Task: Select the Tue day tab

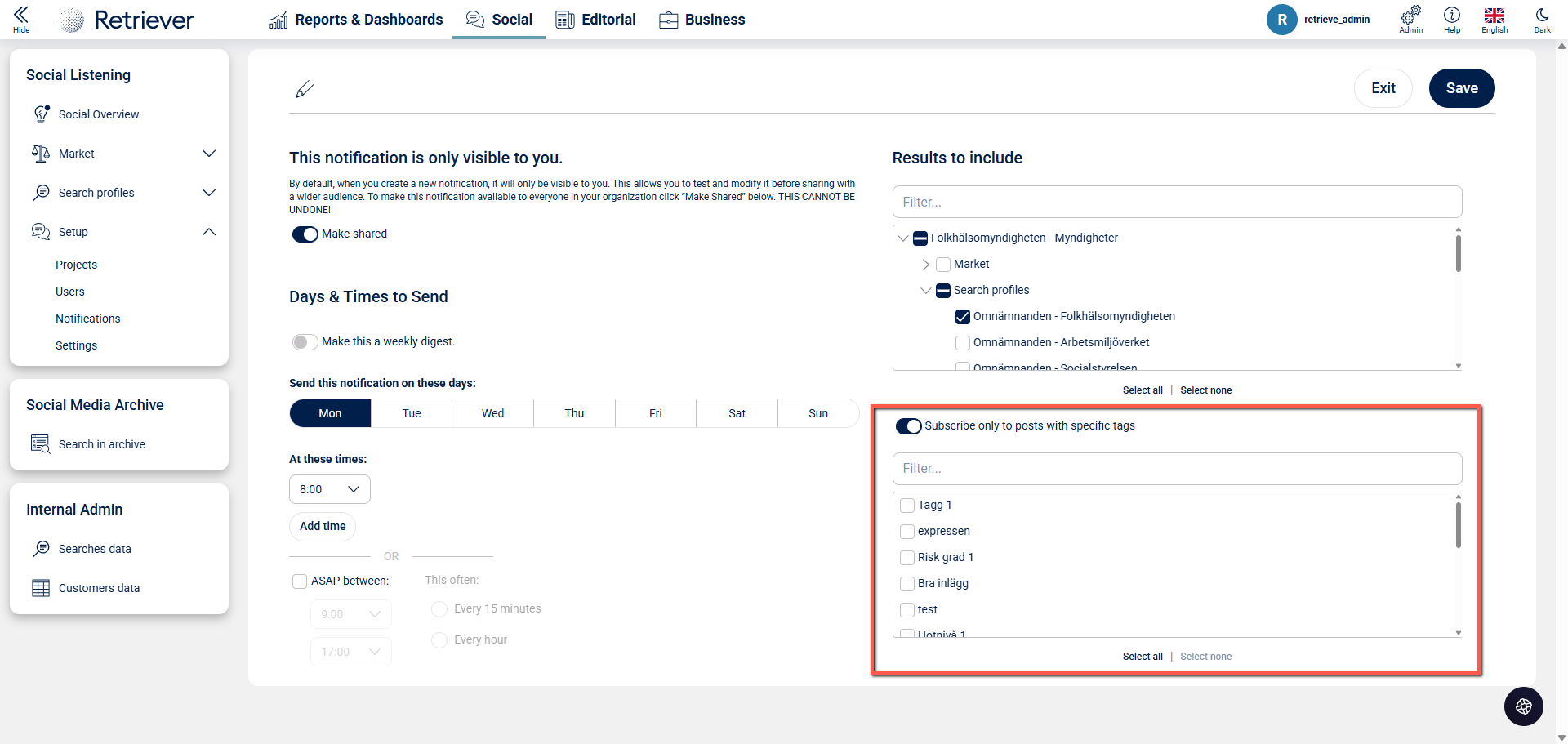Action: coord(412,414)
